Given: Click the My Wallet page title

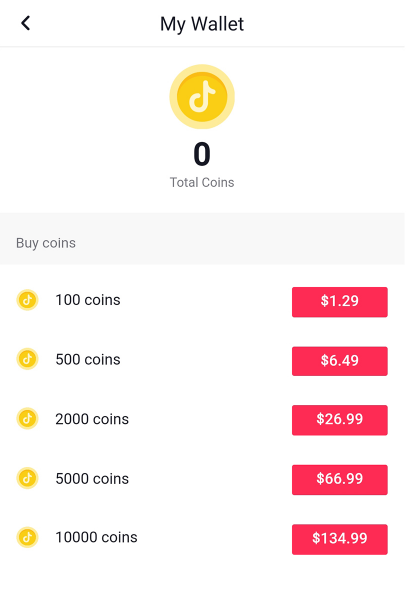Looking at the screenshot, I should coord(202,24).
